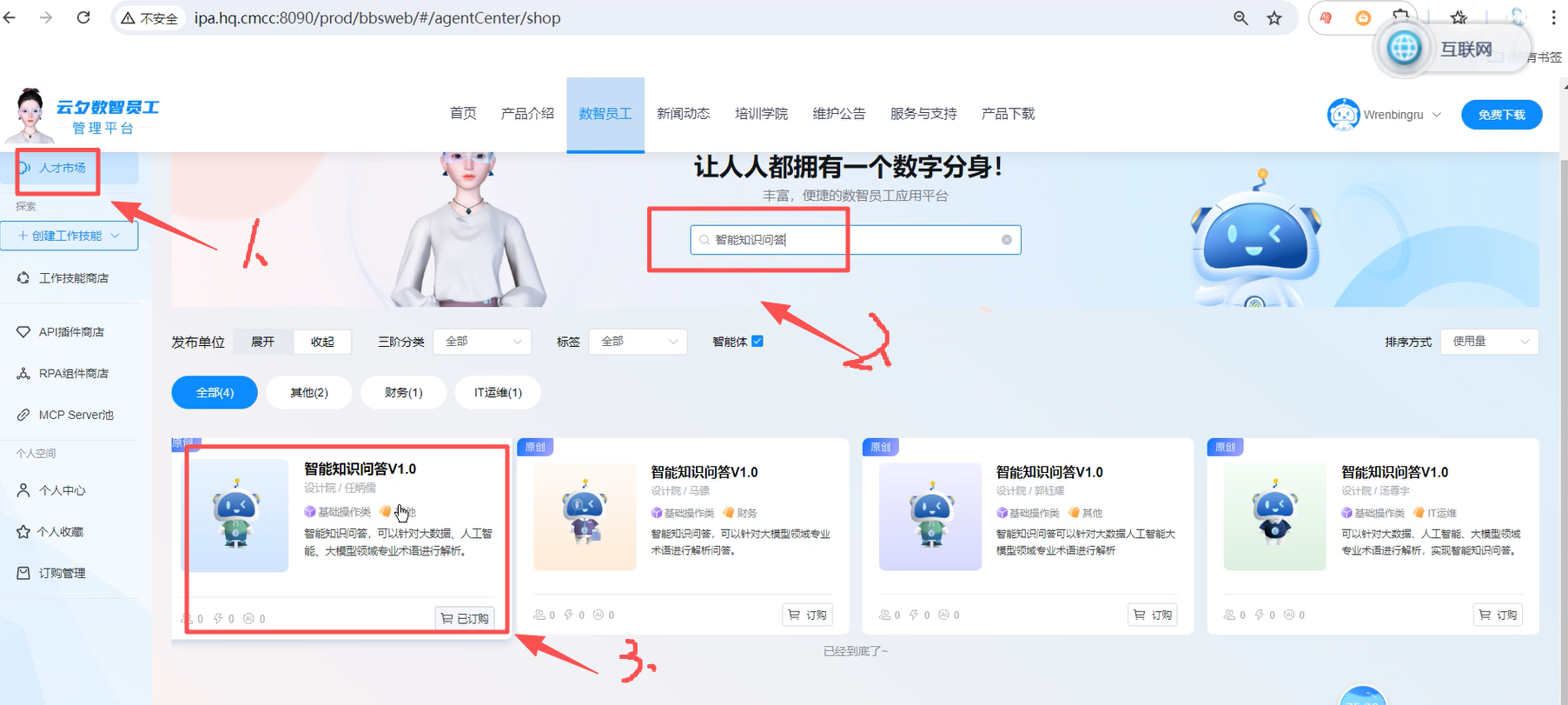
Task: Open the 标签 dropdown
Action: (638, 342)
